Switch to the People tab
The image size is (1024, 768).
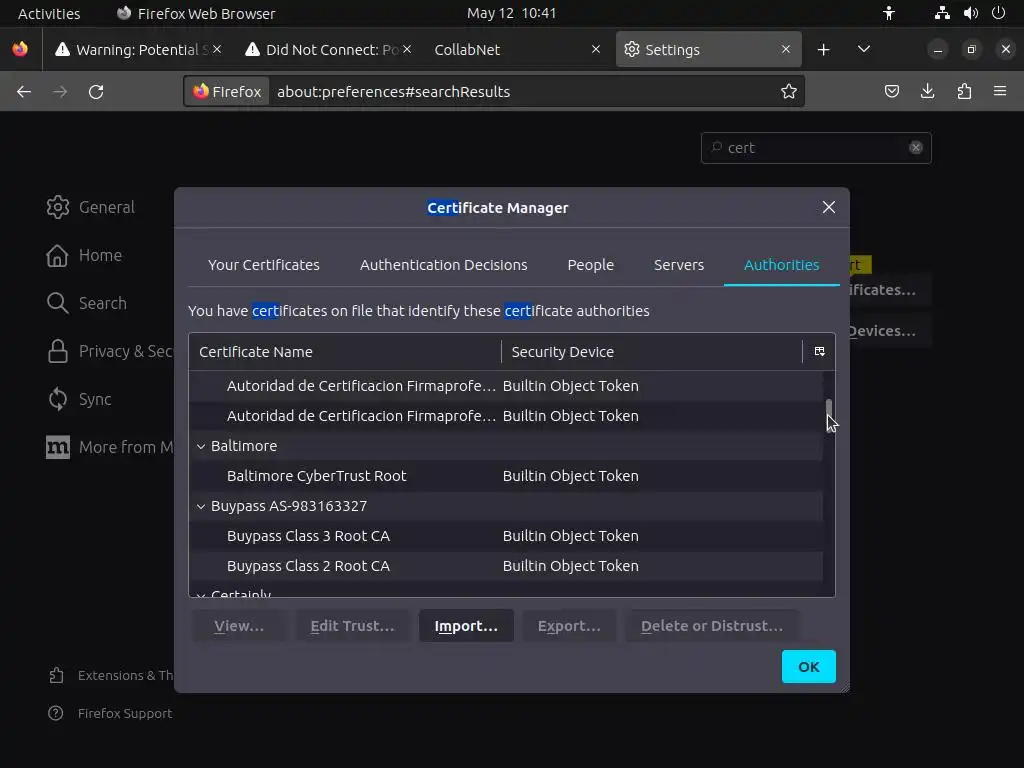pyautogui.click(x=590, y=264)
